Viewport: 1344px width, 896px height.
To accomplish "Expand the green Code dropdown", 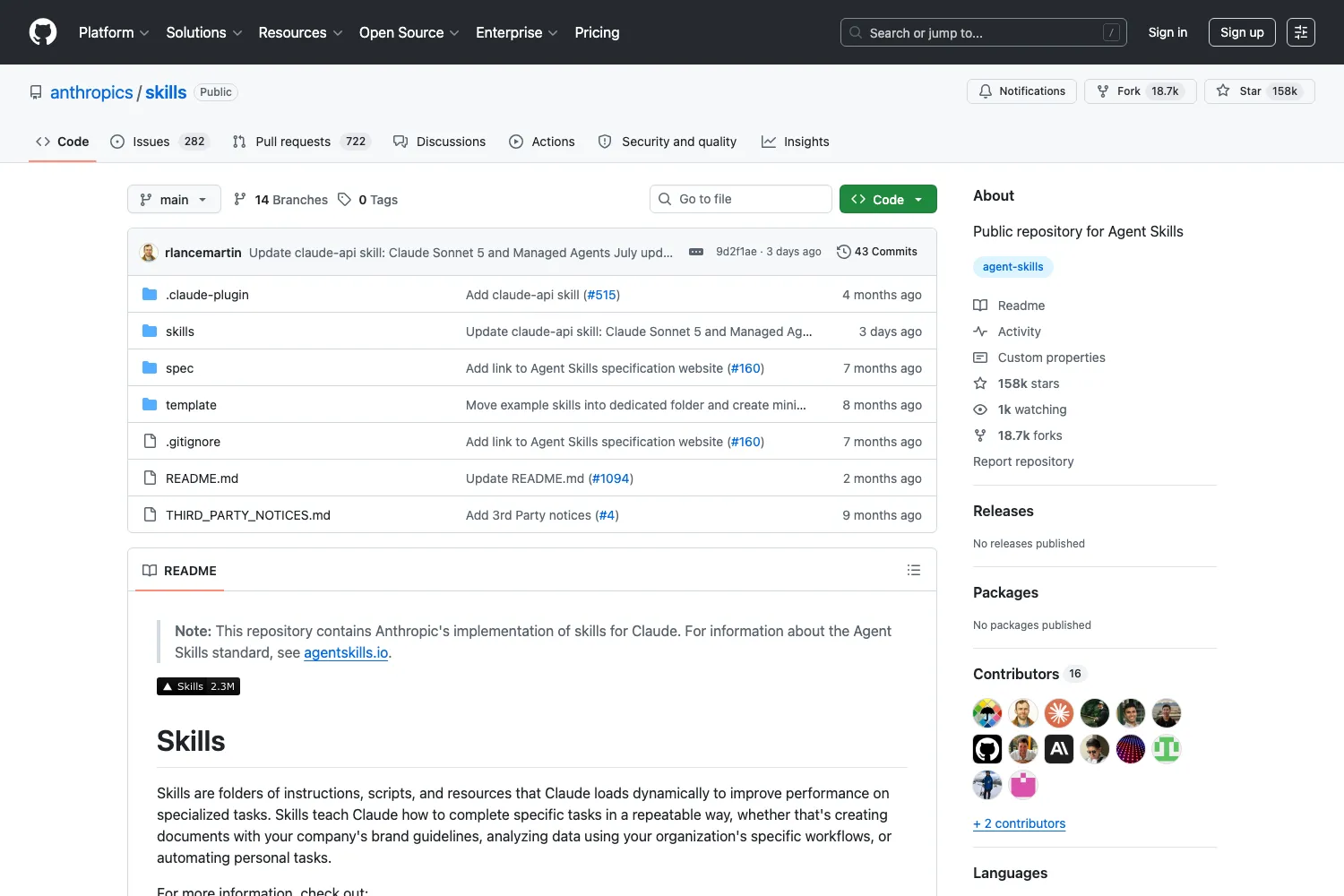I will (888, 199).
